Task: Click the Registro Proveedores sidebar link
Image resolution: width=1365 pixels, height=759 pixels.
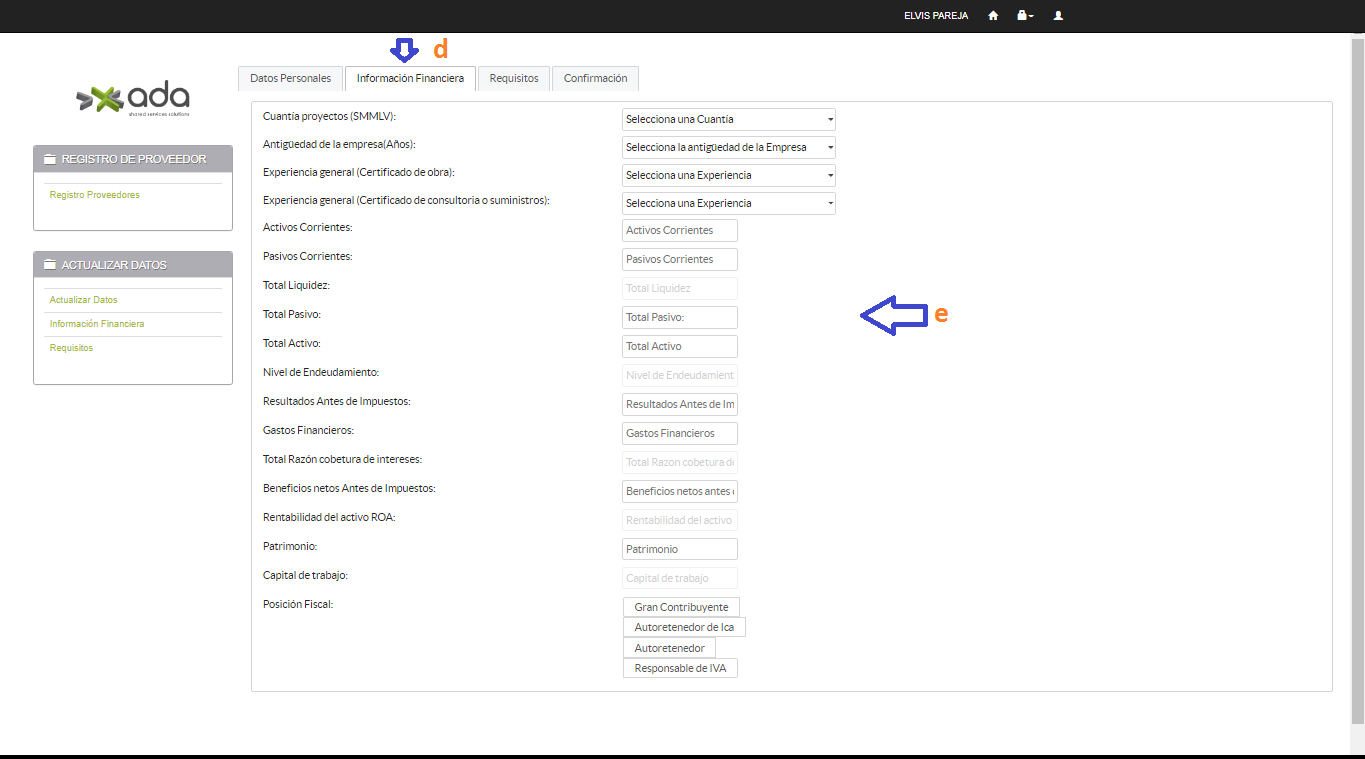Action: tap(95, 195)
